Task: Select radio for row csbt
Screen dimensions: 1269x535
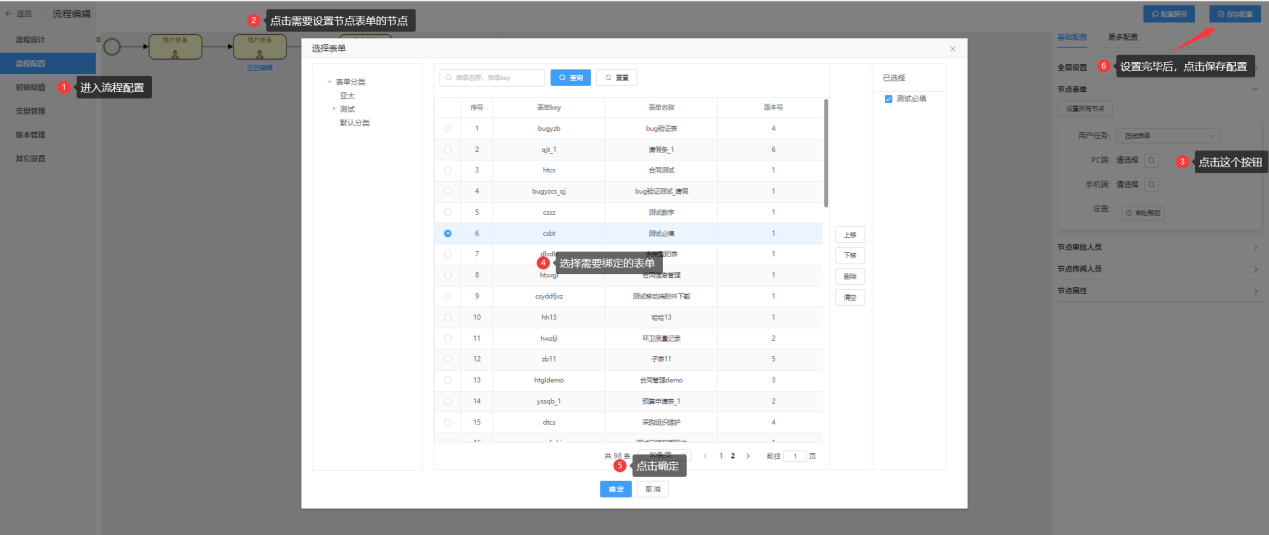Action: coord(447,233)
